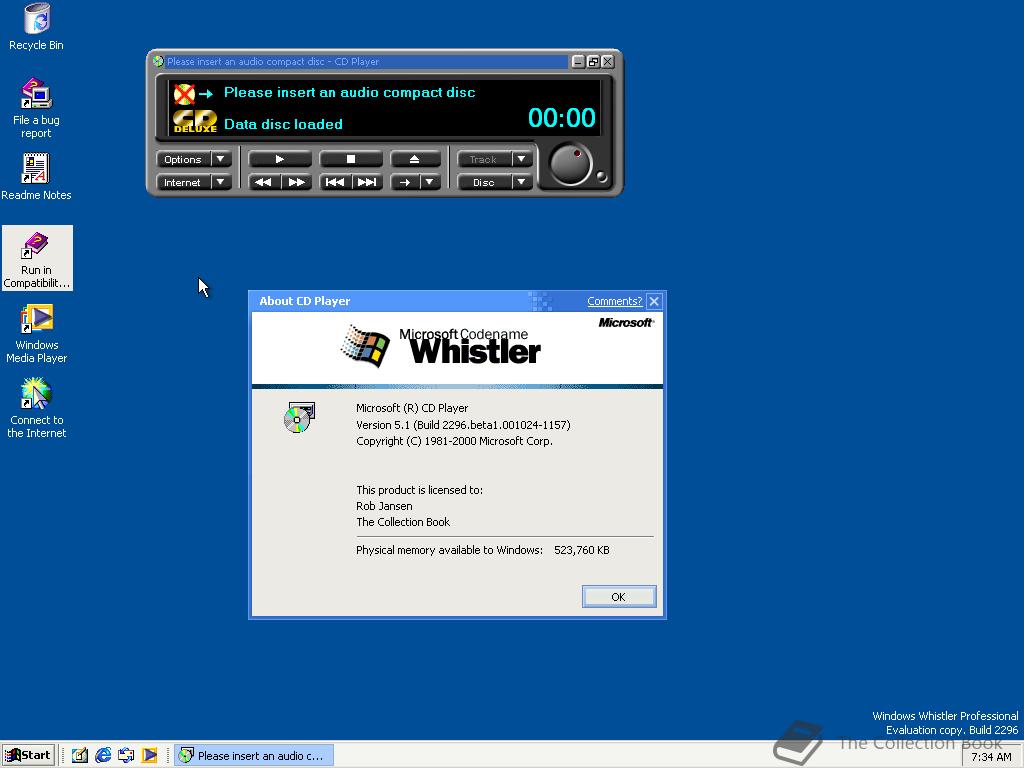Stop playback in CD Player
The height and width of the screenshot is (768, 1024).
tap(351, 159)
